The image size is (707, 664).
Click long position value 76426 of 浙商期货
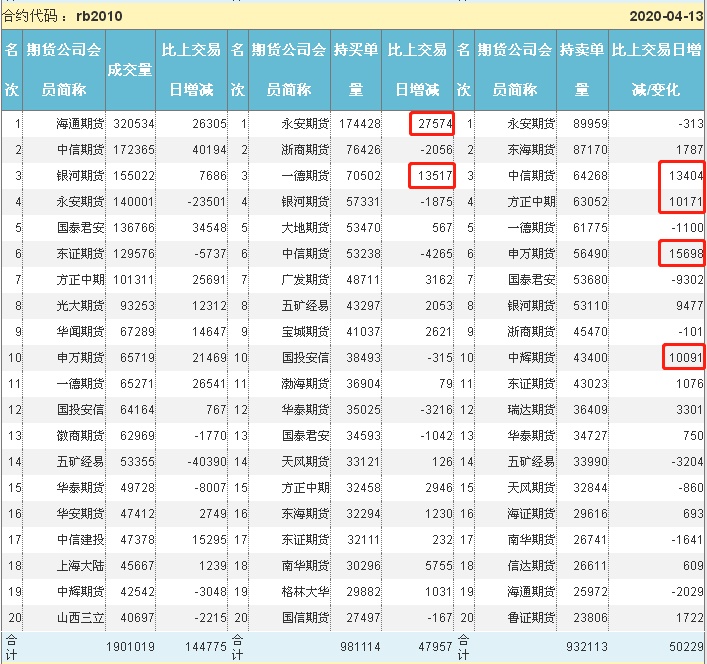tap(363, 150)
